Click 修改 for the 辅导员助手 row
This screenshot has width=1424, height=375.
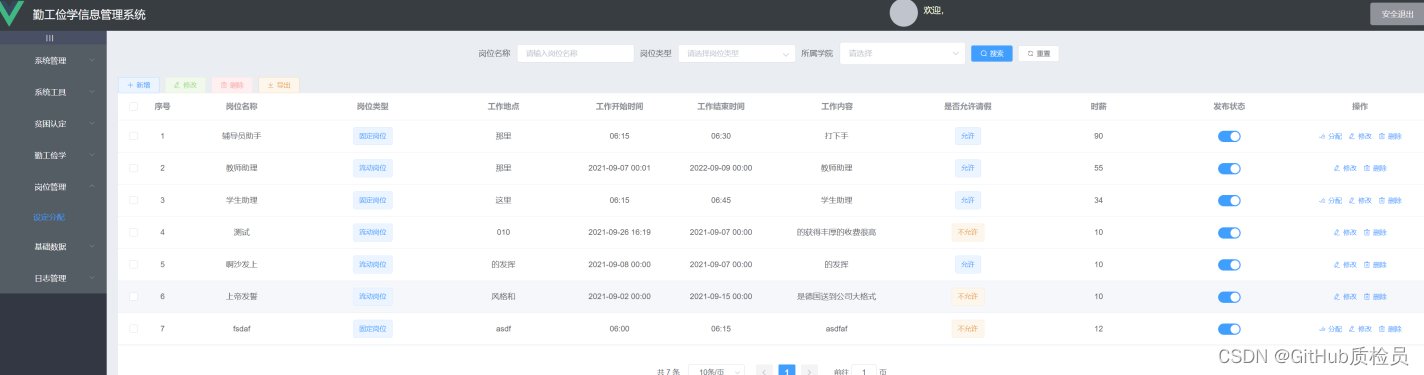(1359, 136)
